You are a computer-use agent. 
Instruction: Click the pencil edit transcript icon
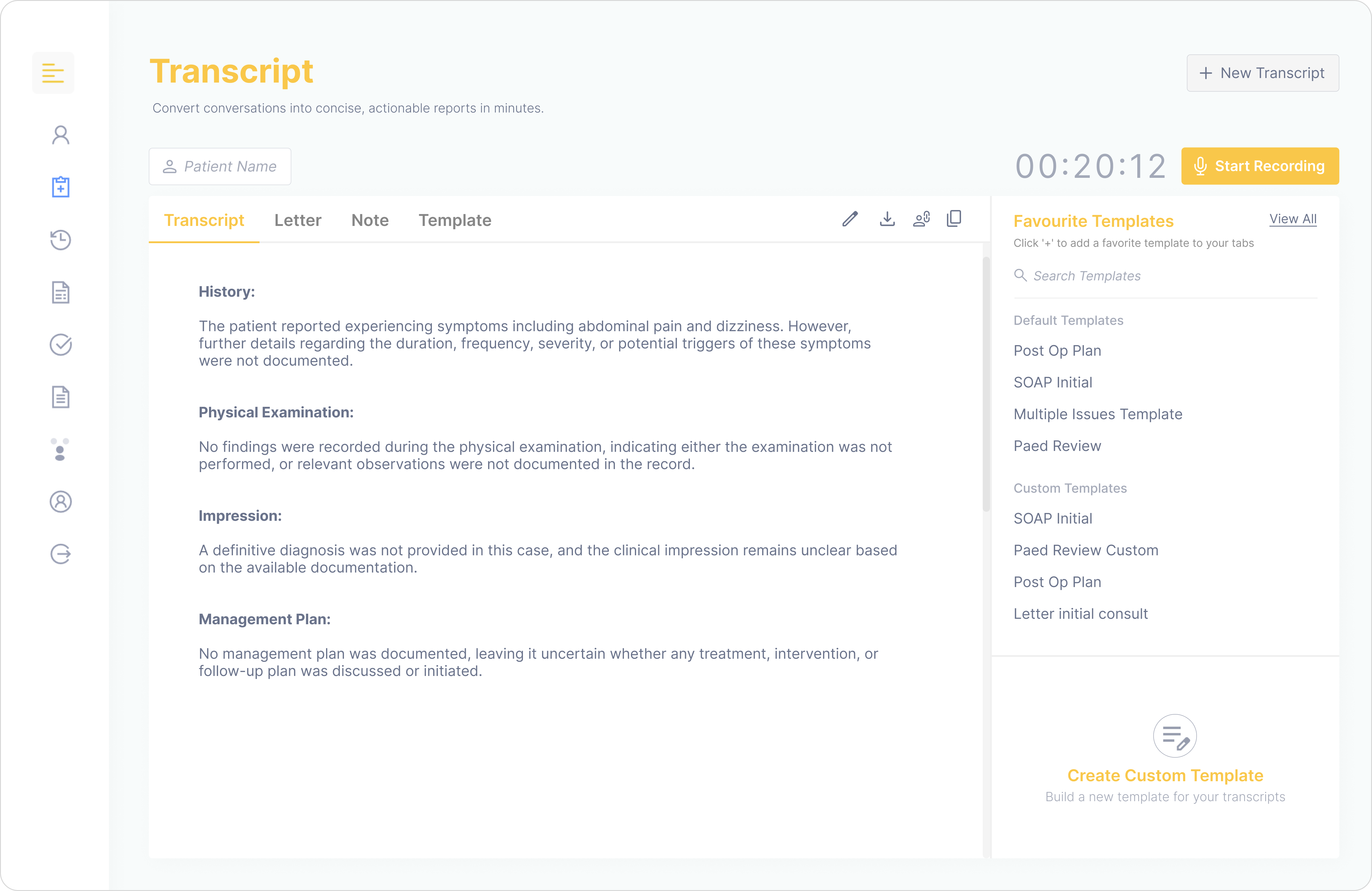[x=850, y=219]
